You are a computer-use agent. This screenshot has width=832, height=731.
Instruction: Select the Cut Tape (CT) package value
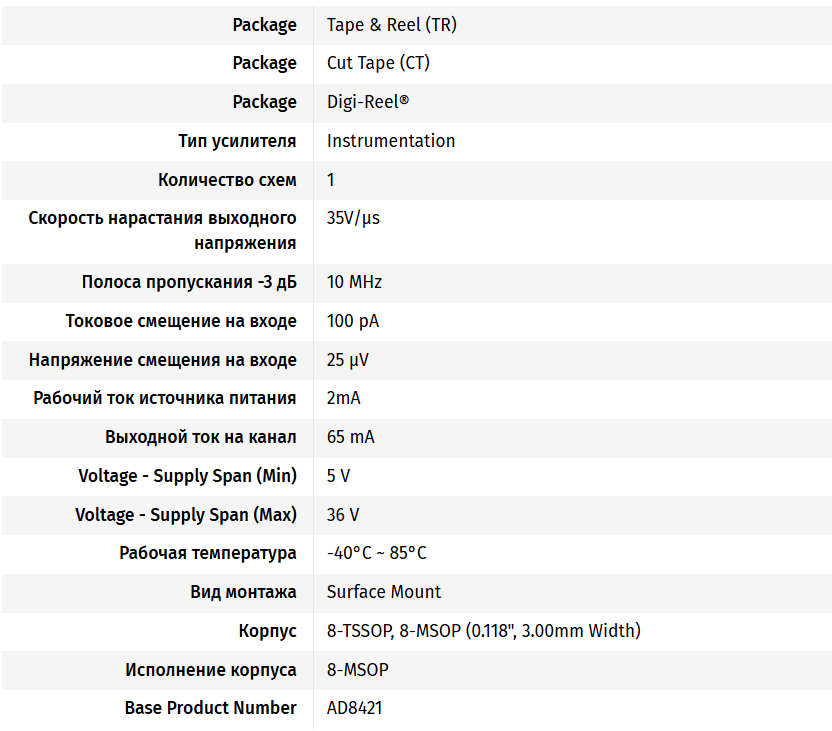click(379, 63)
